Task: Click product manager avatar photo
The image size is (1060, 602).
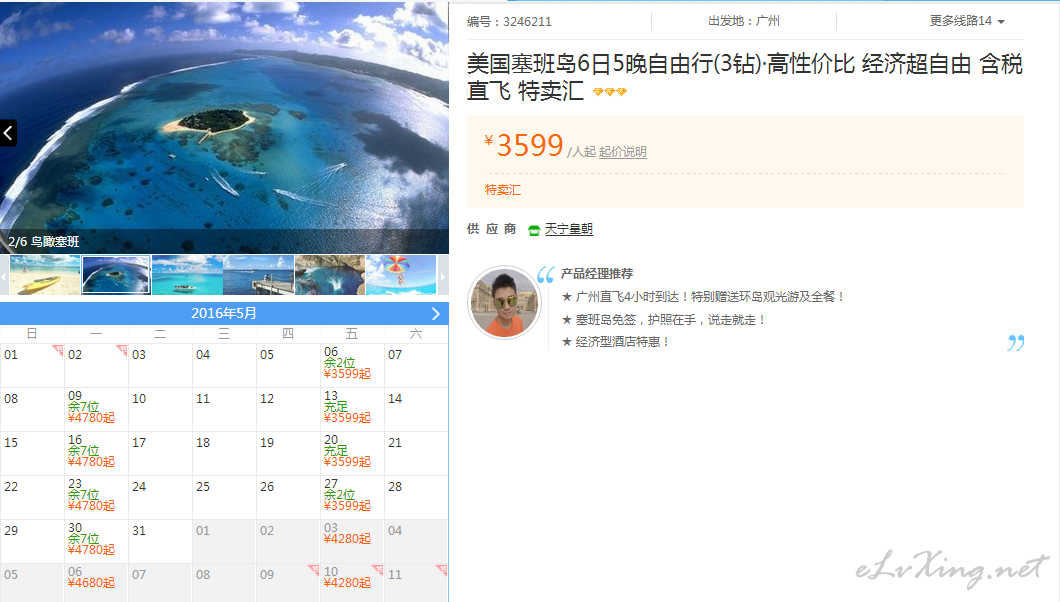Action: tap(504, 302)
